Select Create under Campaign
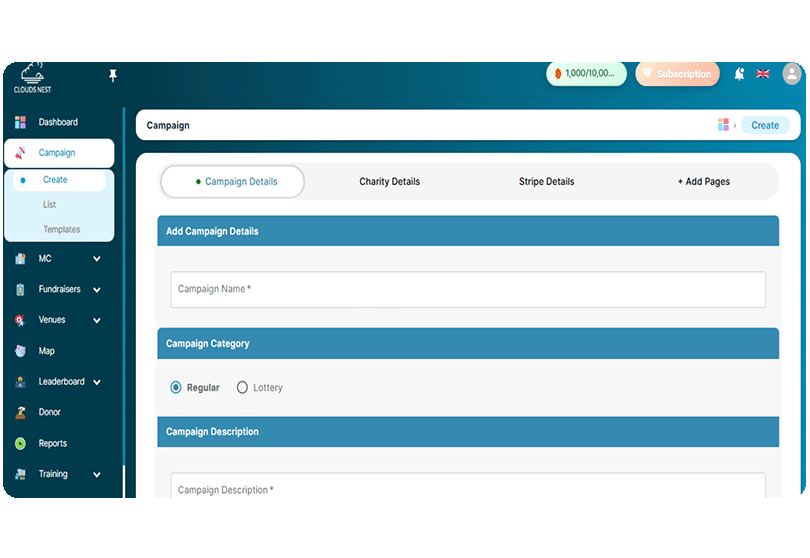 (x=59, y=180)
